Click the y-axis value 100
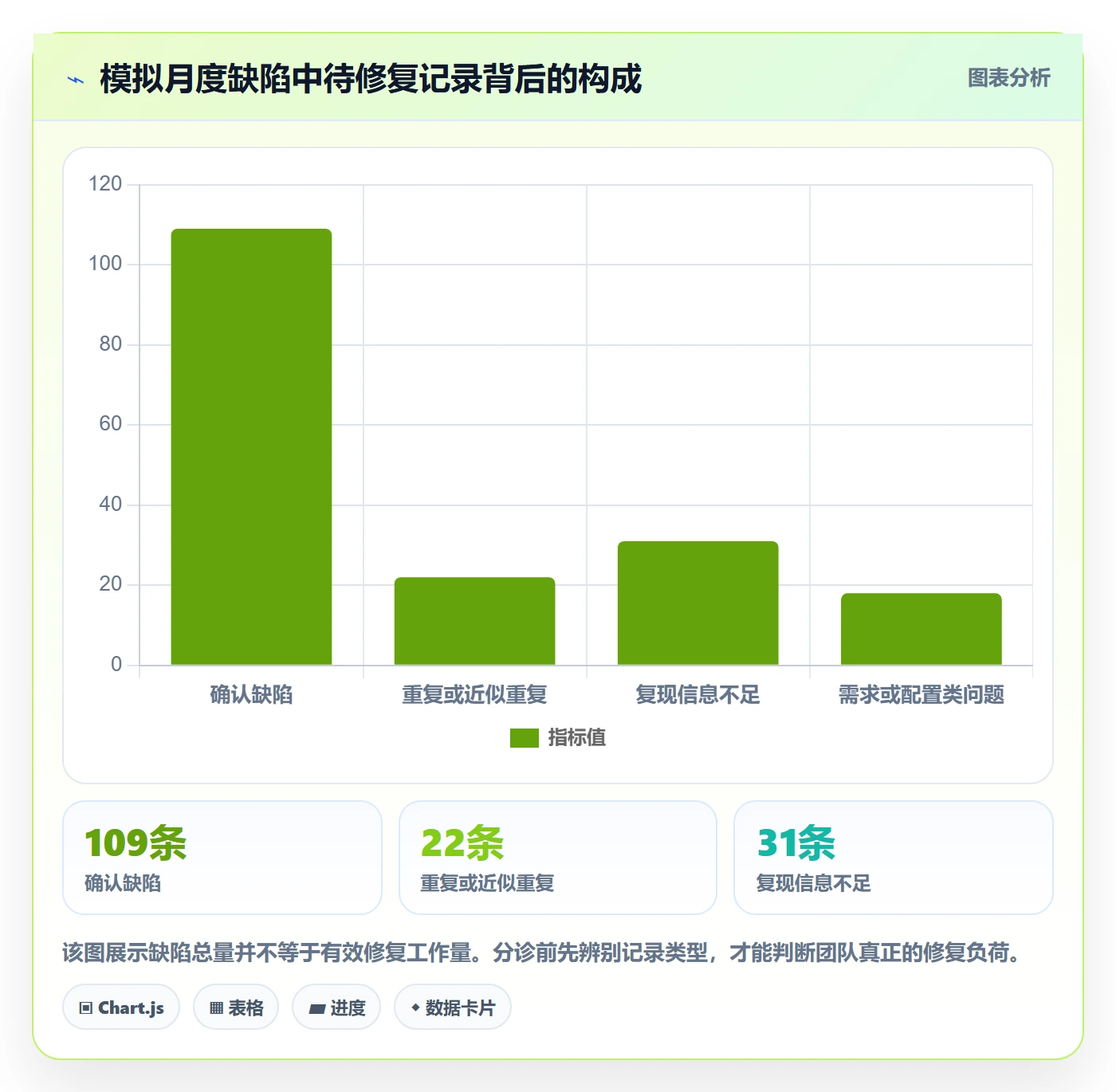The width and height of the screenshot is (1116, 1092). pyautogui.click(x=105, y=264)
